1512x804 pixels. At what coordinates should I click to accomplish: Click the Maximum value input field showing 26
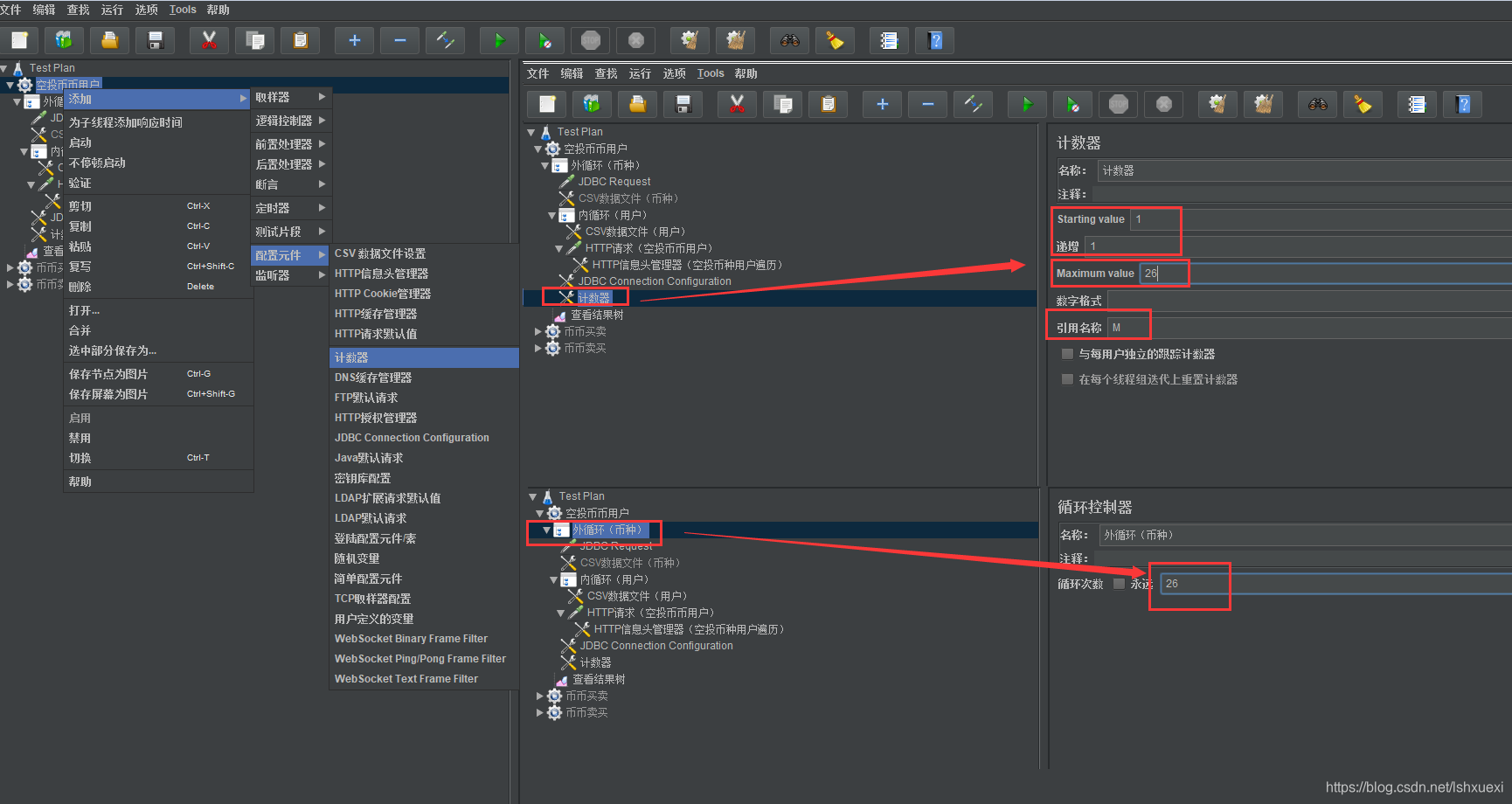[1164, 273]
